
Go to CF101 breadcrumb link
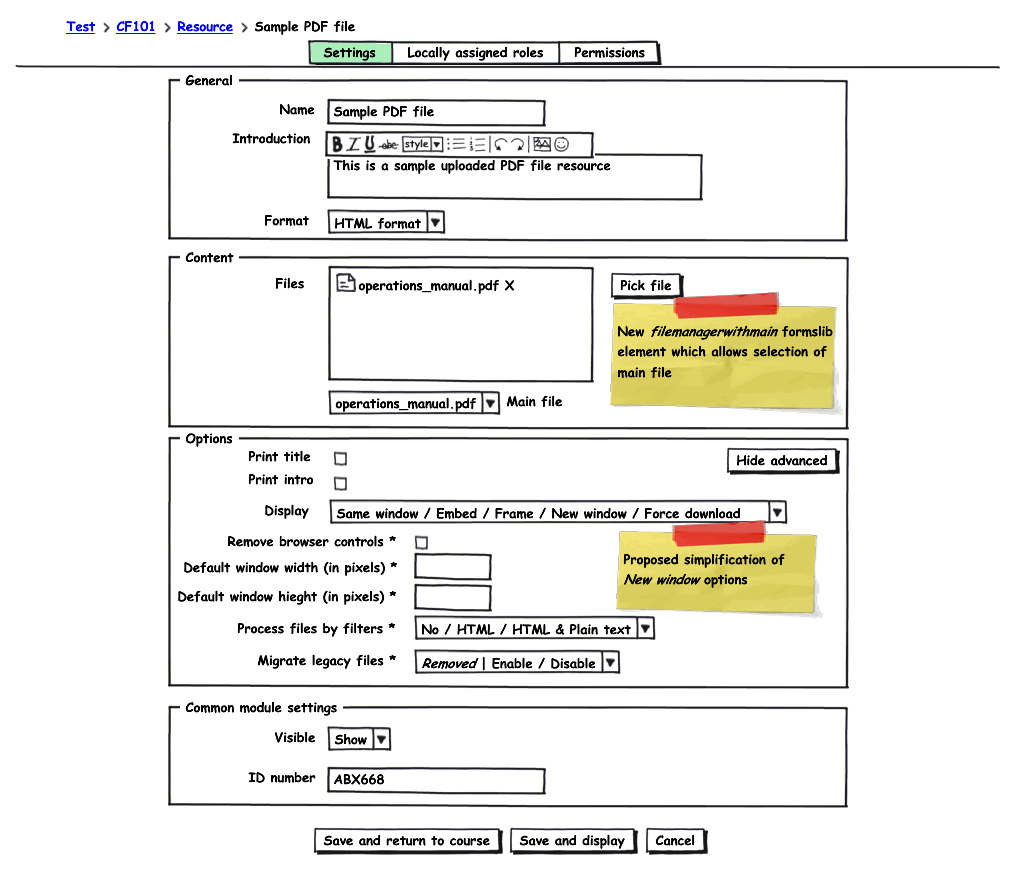click(135, 27)
